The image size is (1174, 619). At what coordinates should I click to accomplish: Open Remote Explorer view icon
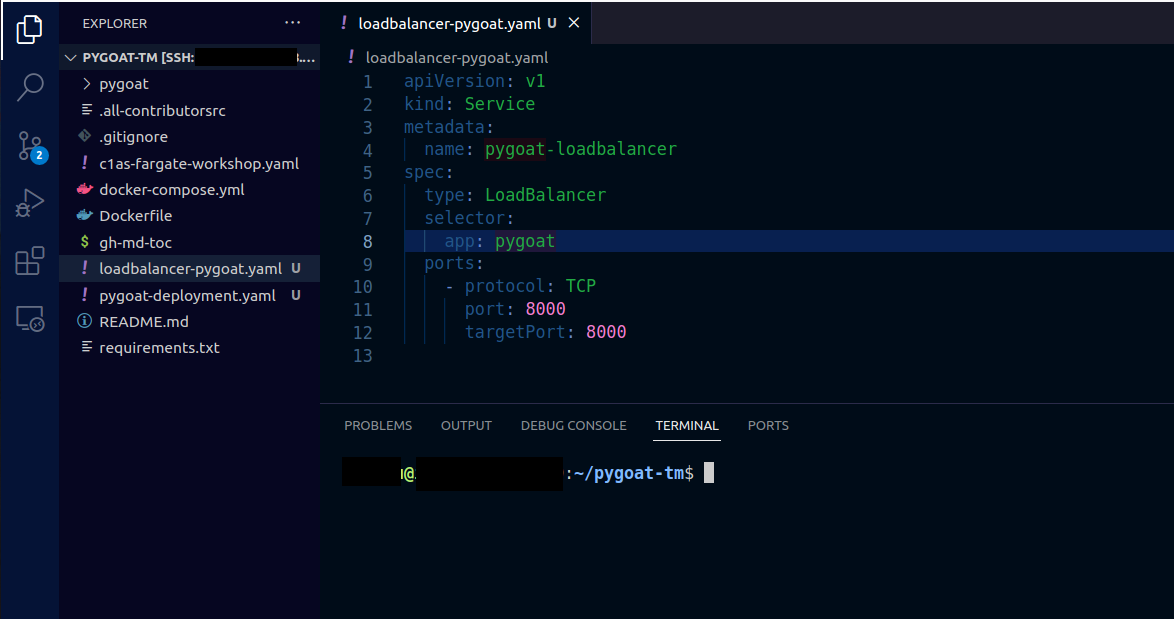click(29, 319)
